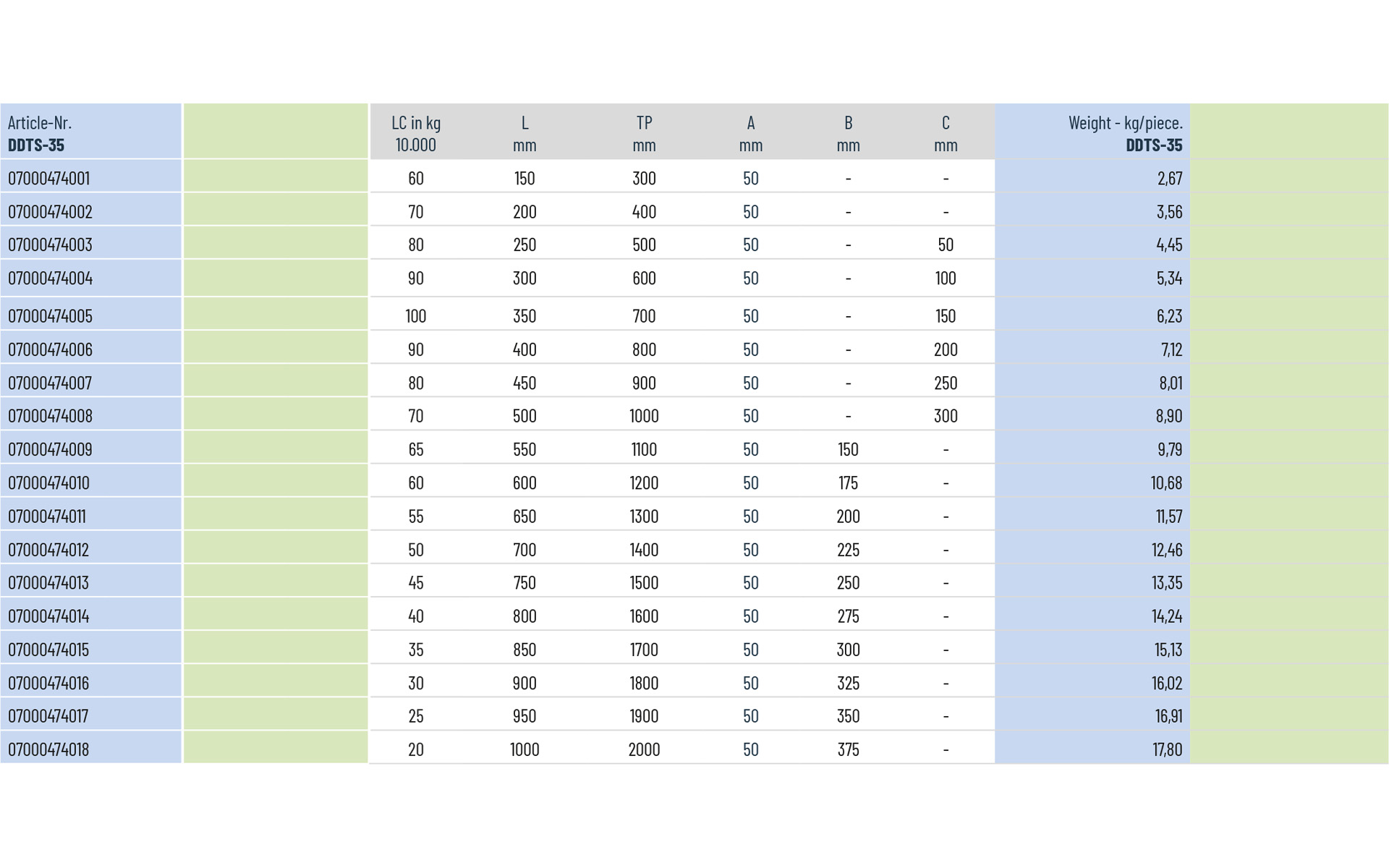
Task: Click the L value 1000
Action: pos(524,749)
